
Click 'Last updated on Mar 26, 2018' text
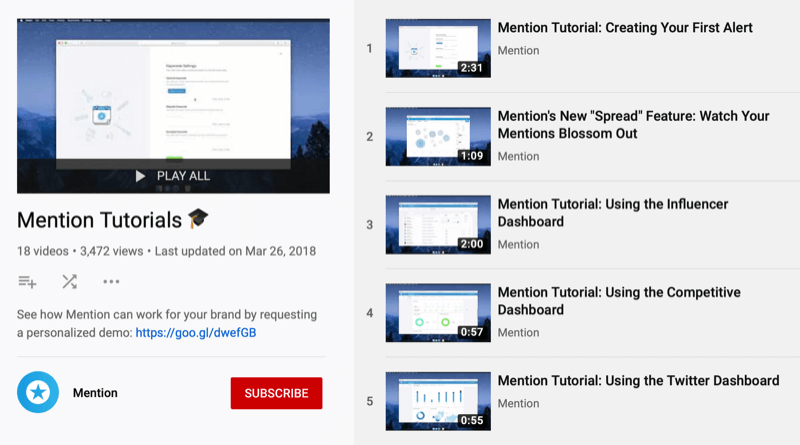[x=235, y=251]
